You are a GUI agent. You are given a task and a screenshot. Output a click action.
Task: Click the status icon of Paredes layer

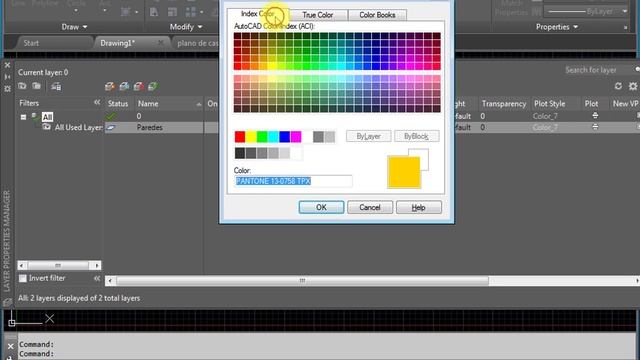point(111,128)
